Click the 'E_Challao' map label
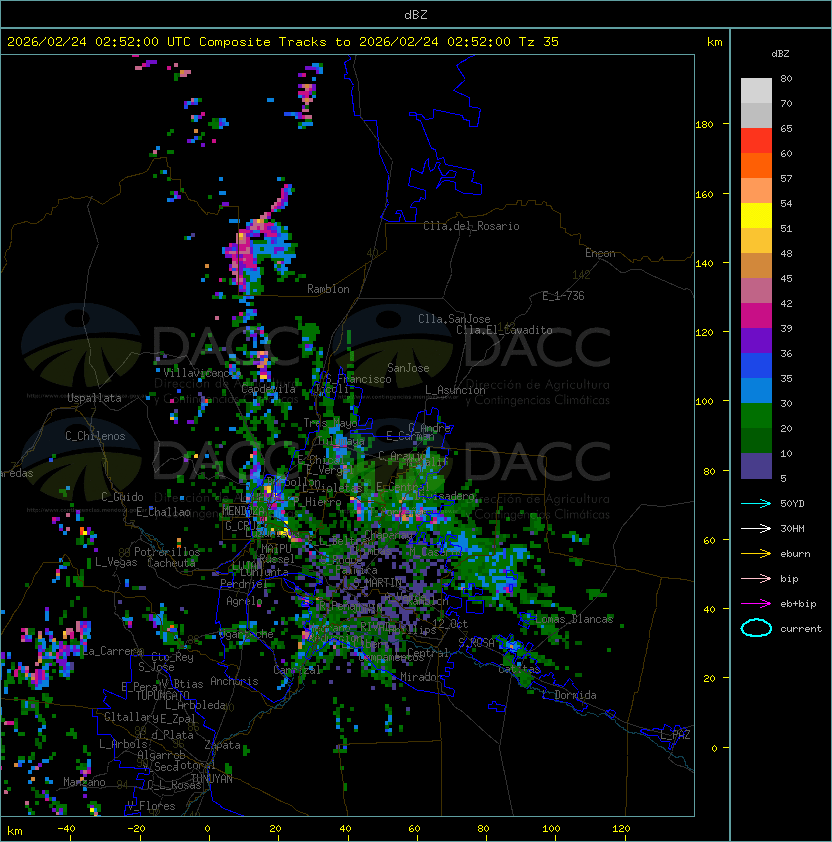Image resolution: width=832 pixels, height=842 pixels. click(x=163, y=512)
